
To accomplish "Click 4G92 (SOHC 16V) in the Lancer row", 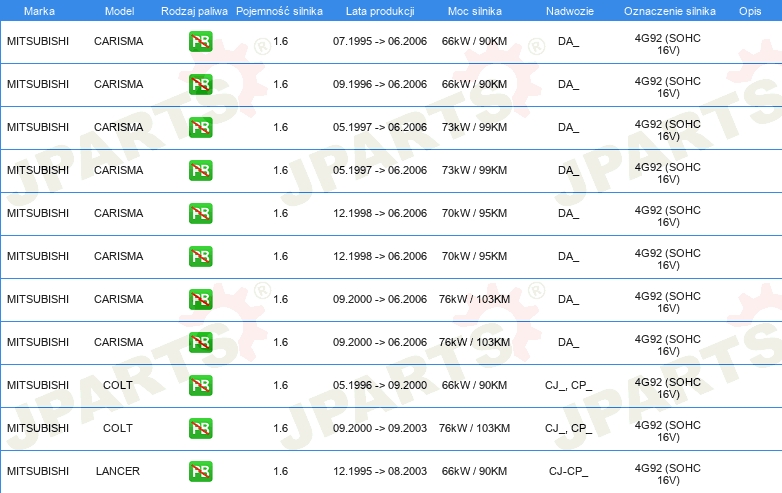I will pos(668,474).
